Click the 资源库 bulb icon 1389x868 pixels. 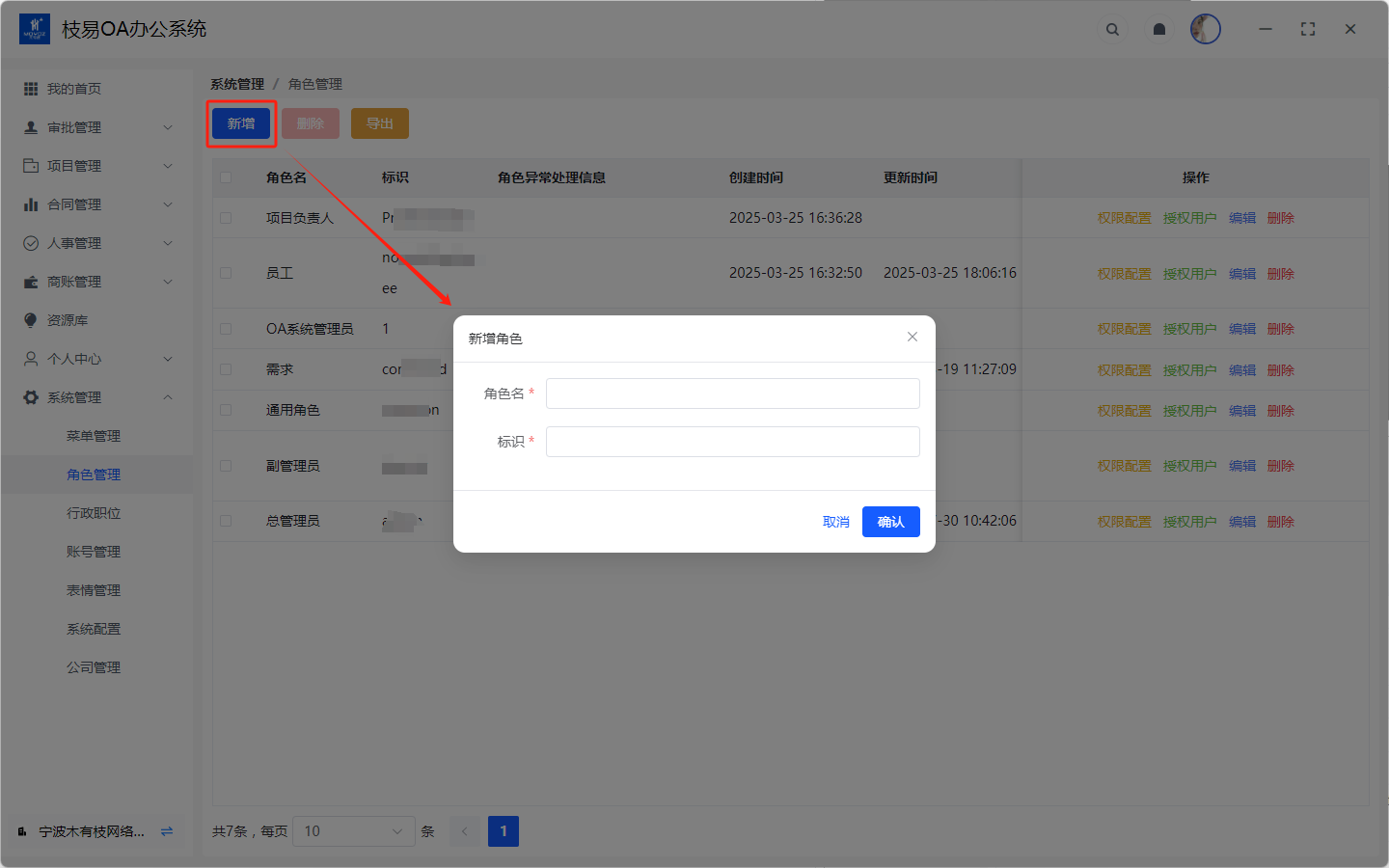[x=31, y=320]
